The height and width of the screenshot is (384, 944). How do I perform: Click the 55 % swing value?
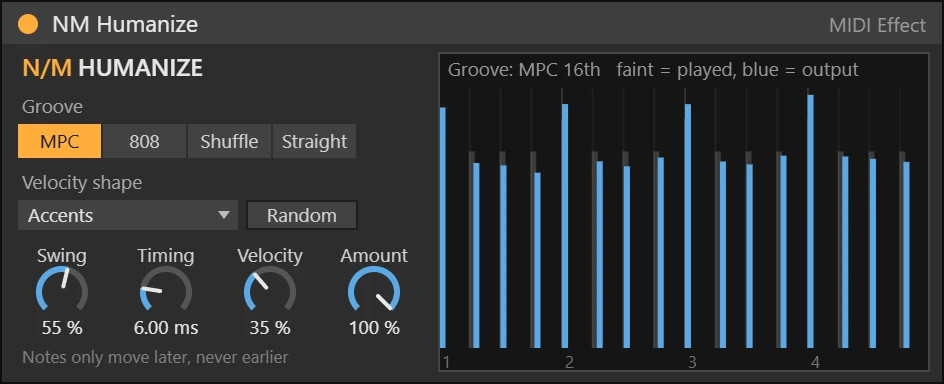pos(62,328)
